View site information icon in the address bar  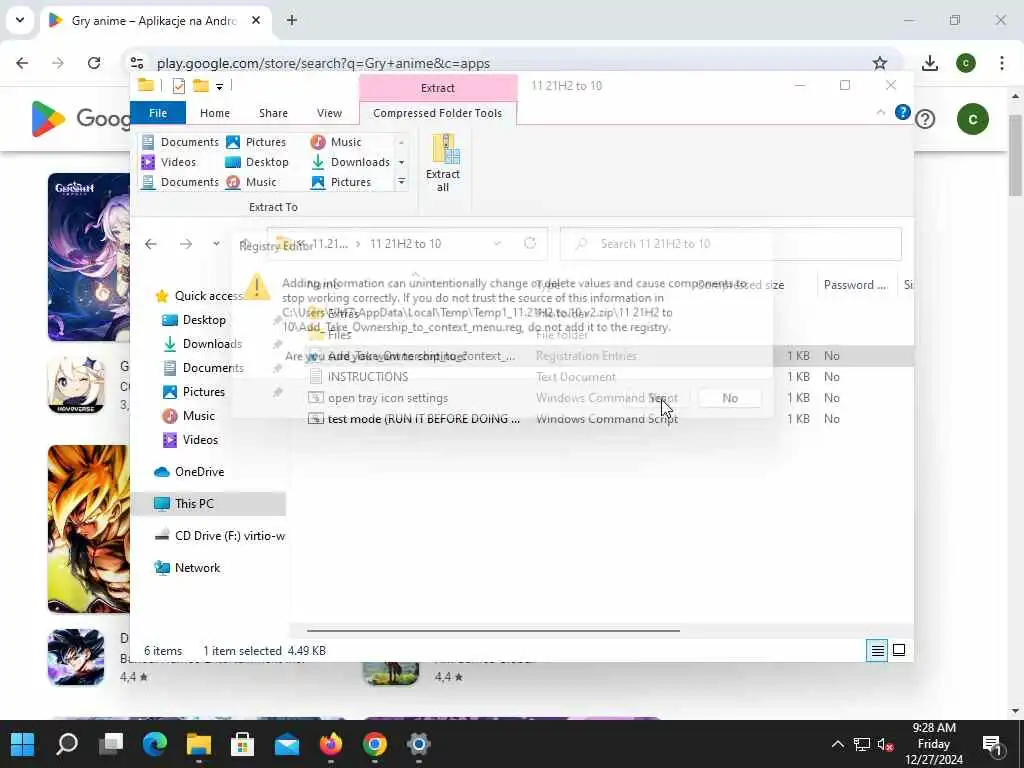click(137, 63)
